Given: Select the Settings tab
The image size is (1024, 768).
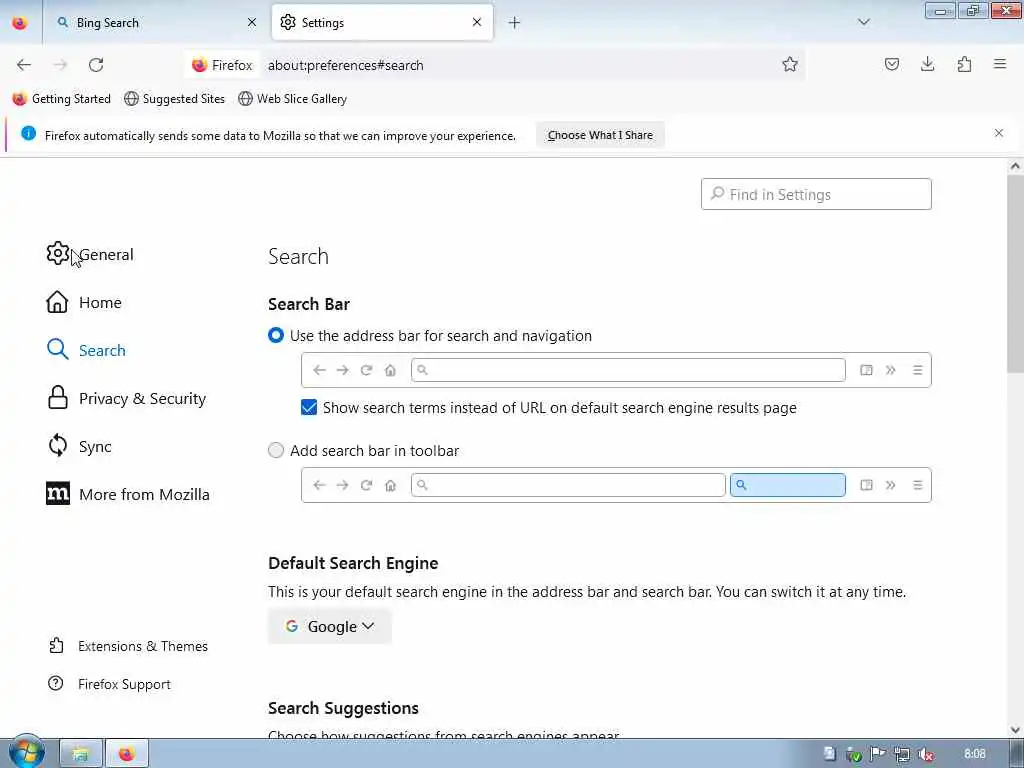Looking at the screenshot, I should [x=382, y=23].
